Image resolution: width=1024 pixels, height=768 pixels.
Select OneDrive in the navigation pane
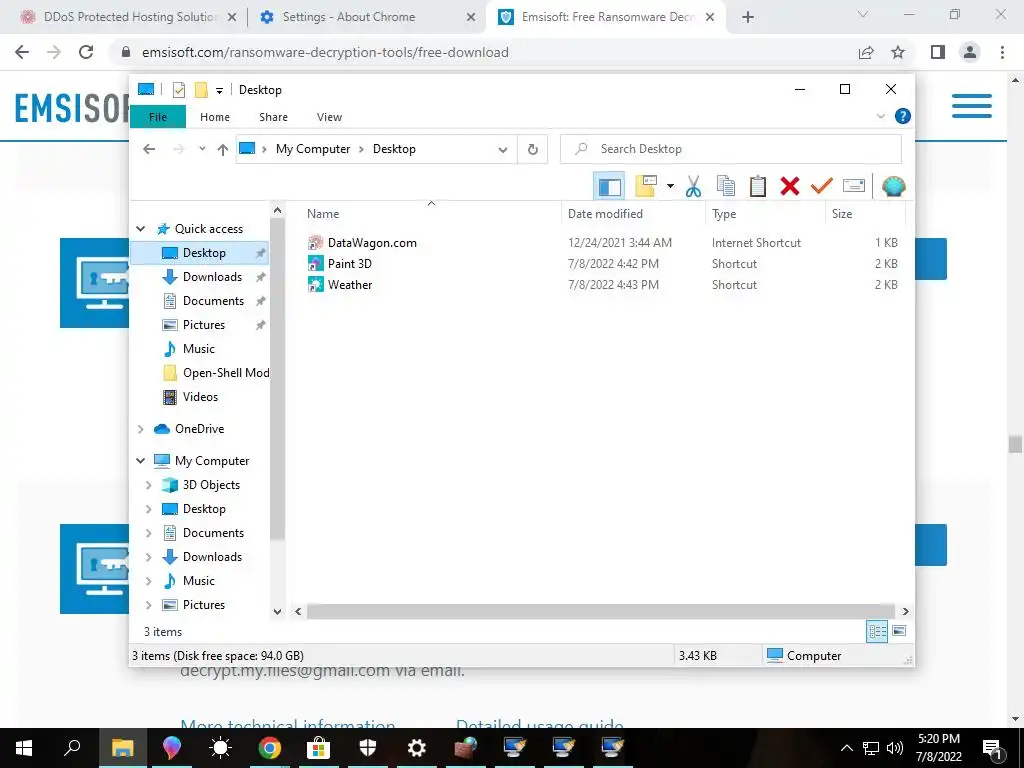point(189,429)
